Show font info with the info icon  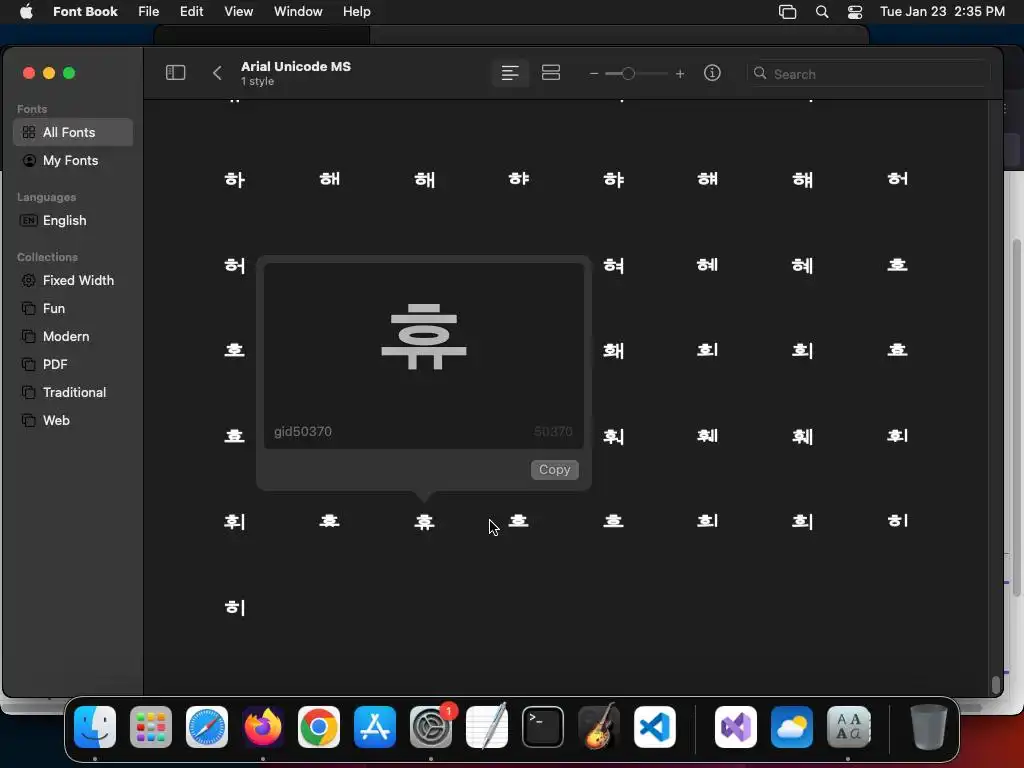click(x=712, y=73)
